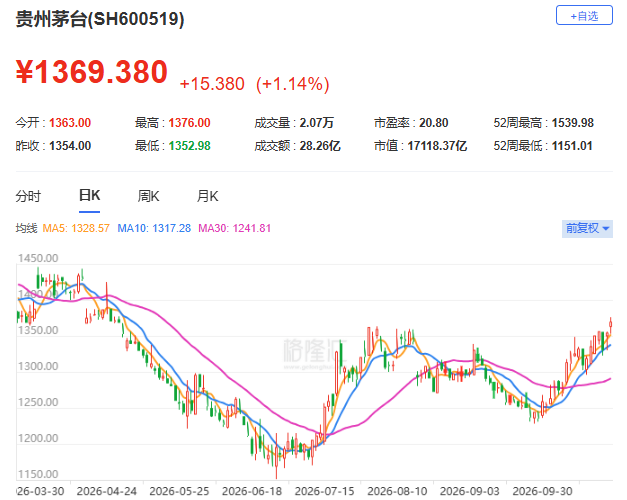The image size is (627, 500).
Task: Click the 均线 label before MA5
Action: pyautogui.click(x=26, y=228)
